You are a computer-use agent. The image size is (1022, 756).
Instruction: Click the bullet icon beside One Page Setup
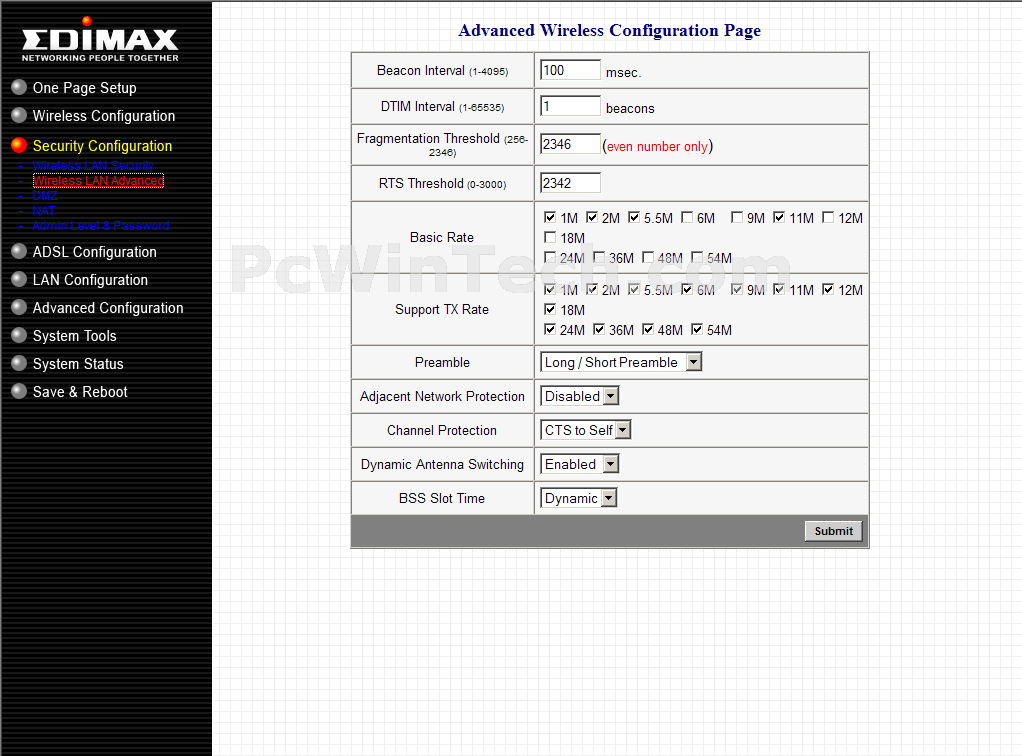coord(19,87)
